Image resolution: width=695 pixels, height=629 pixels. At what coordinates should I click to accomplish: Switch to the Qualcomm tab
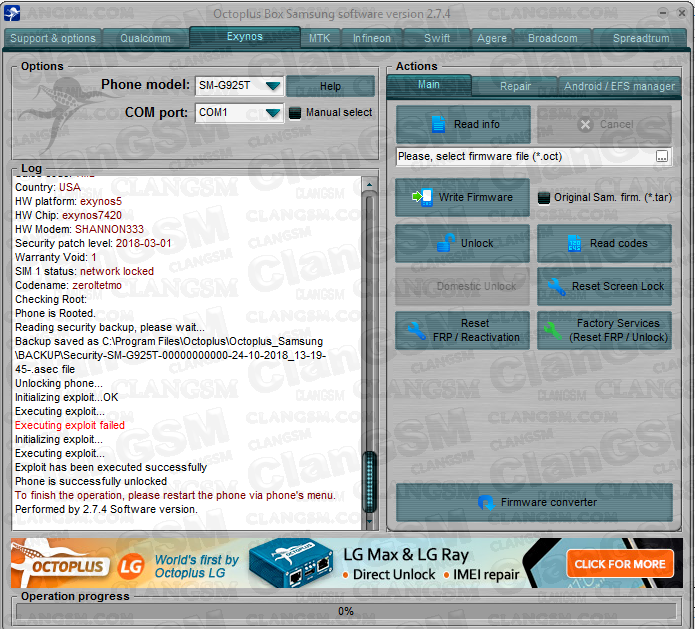coord(145,38)
